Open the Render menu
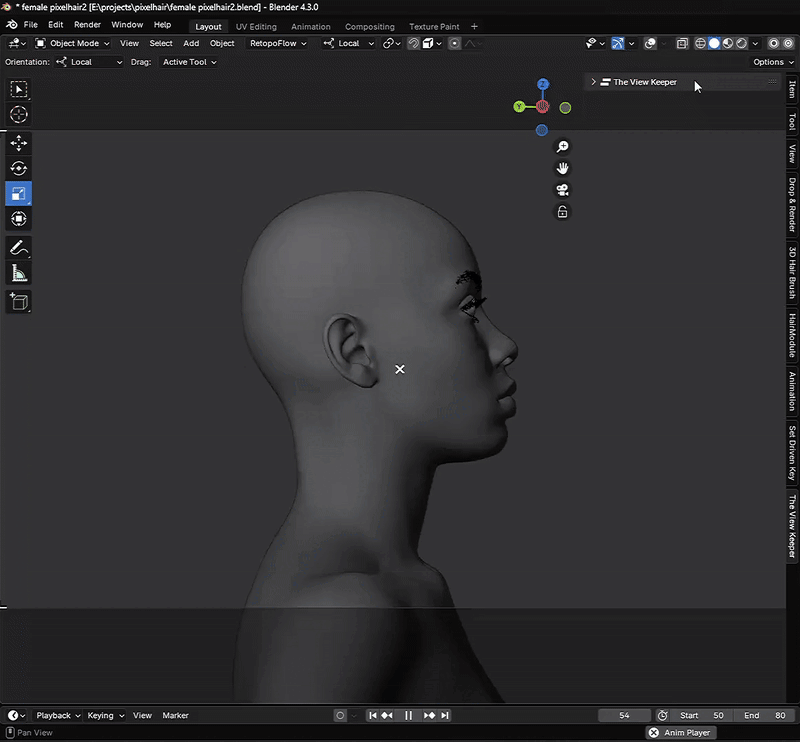 pyautogui.click(x=87, y=24)
